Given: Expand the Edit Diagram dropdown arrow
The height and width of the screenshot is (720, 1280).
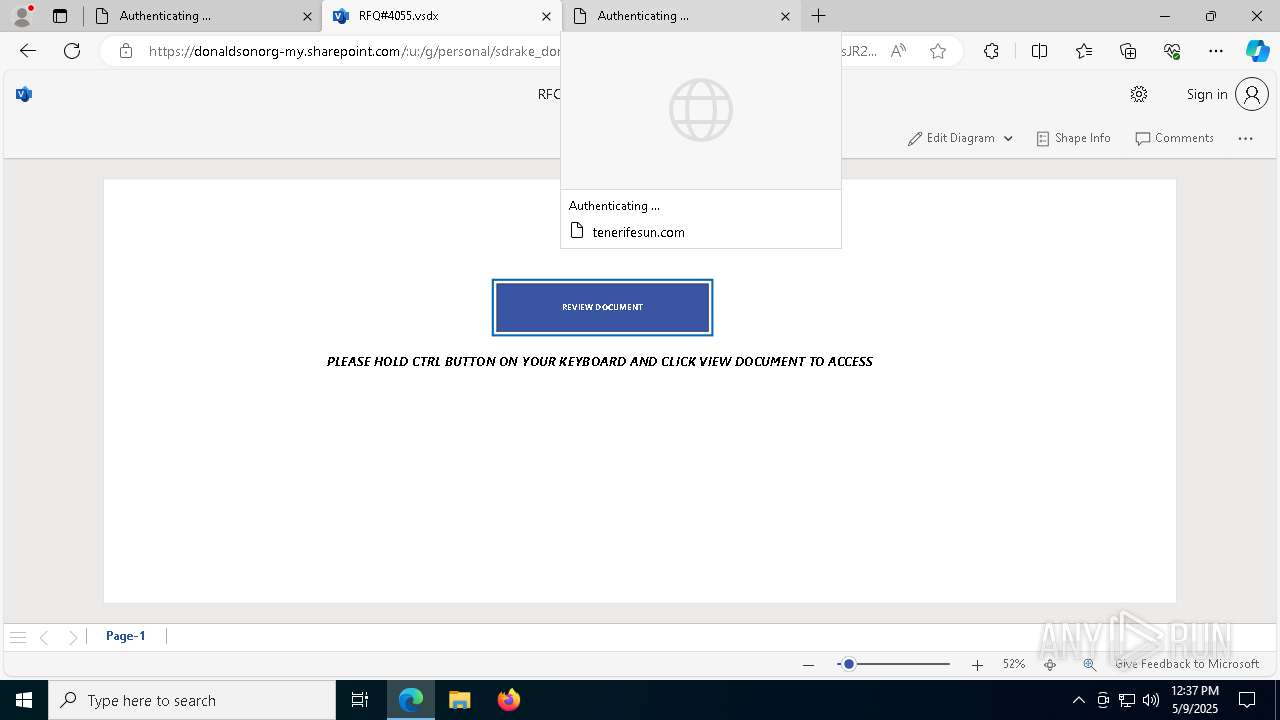Looking at the screenshot, I should (1008, 139).
